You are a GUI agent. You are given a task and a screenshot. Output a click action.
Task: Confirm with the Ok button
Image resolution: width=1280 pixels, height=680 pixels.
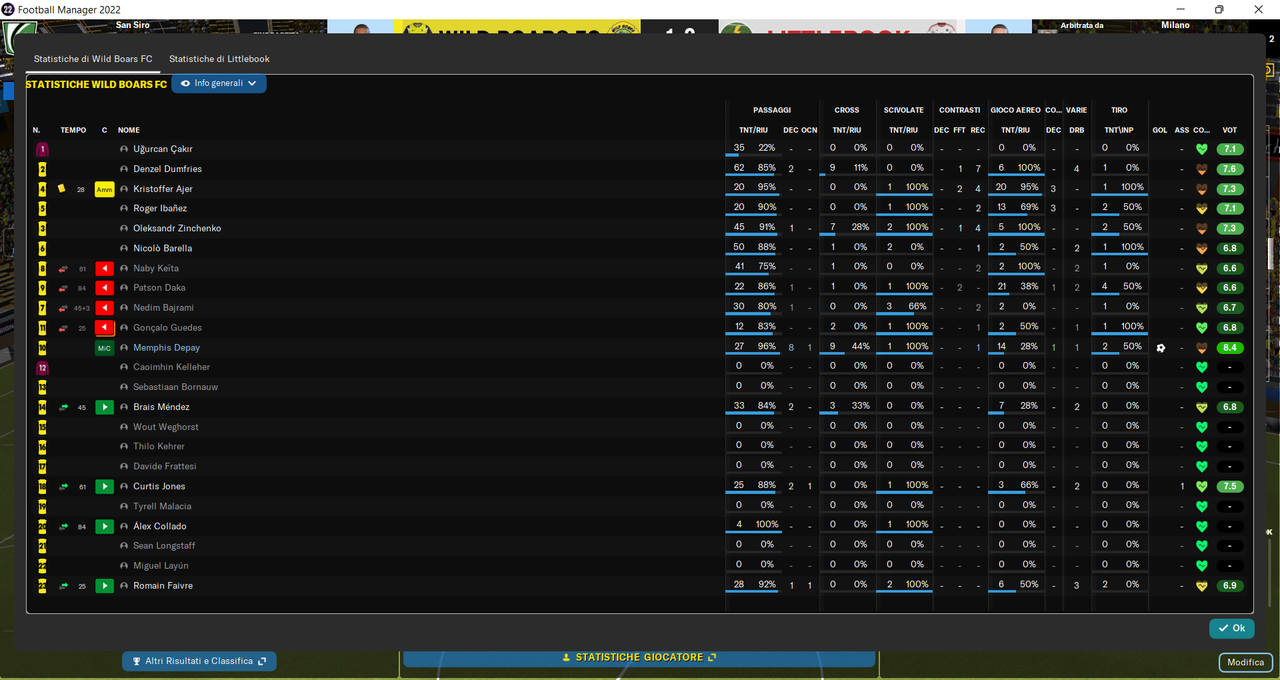(x=1231, y=628)
